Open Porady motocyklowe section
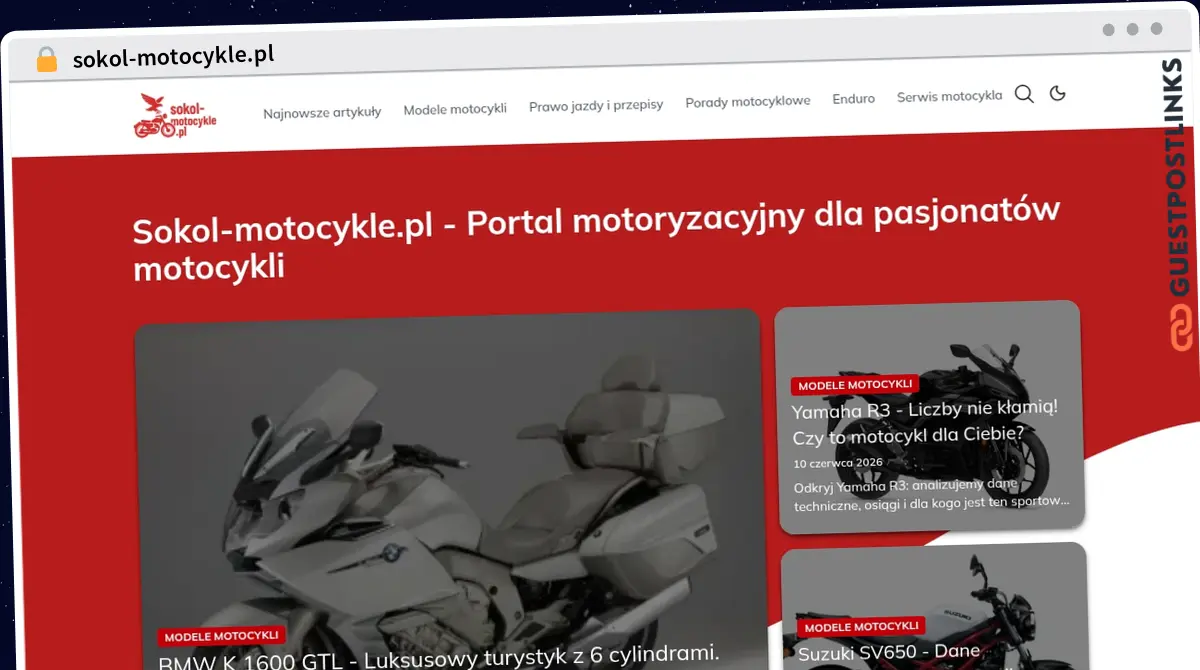The width and height of the screenshot is (1200, 670). pos(748,101)
